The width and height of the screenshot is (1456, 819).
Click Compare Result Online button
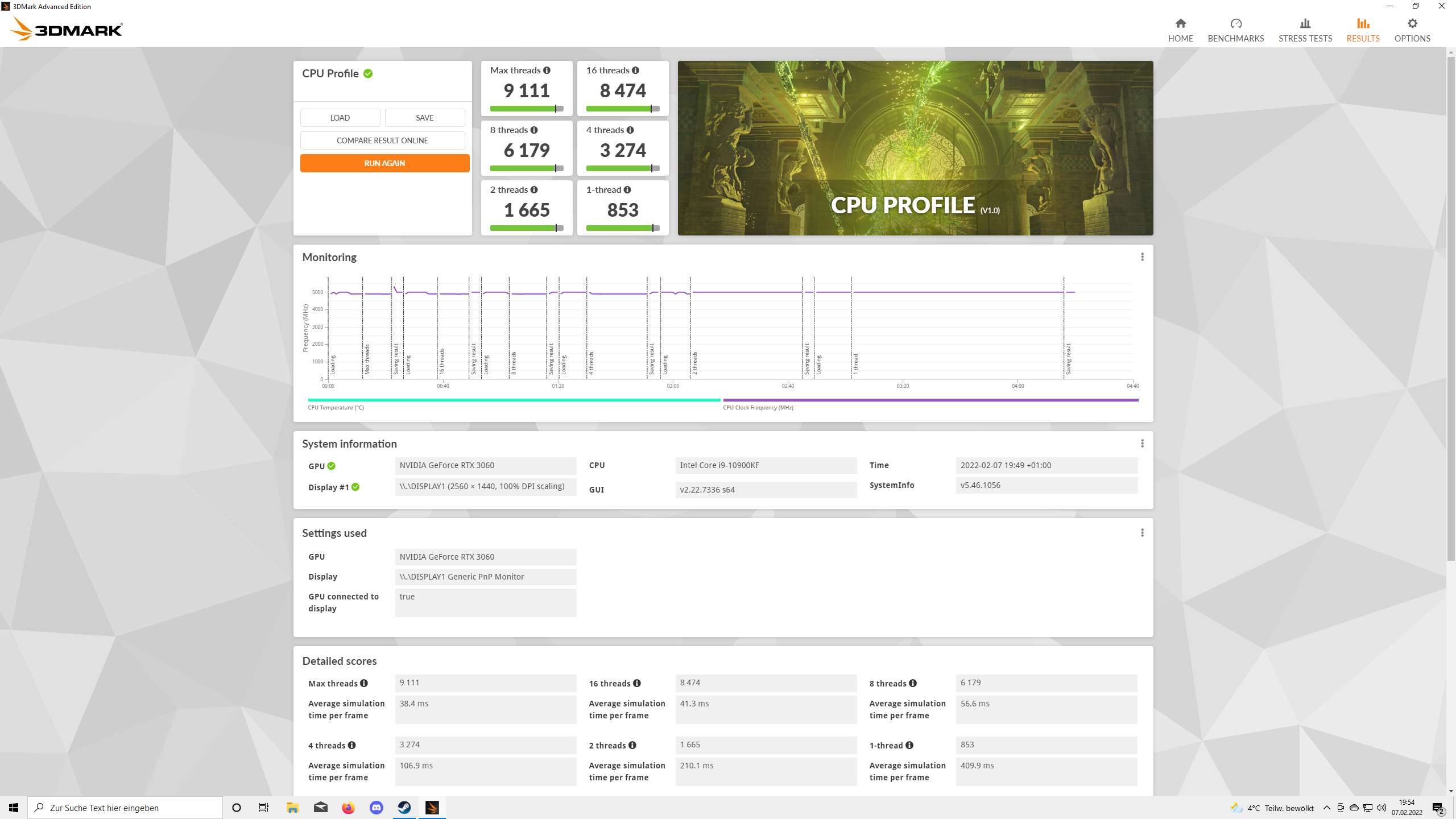[382, 140]
